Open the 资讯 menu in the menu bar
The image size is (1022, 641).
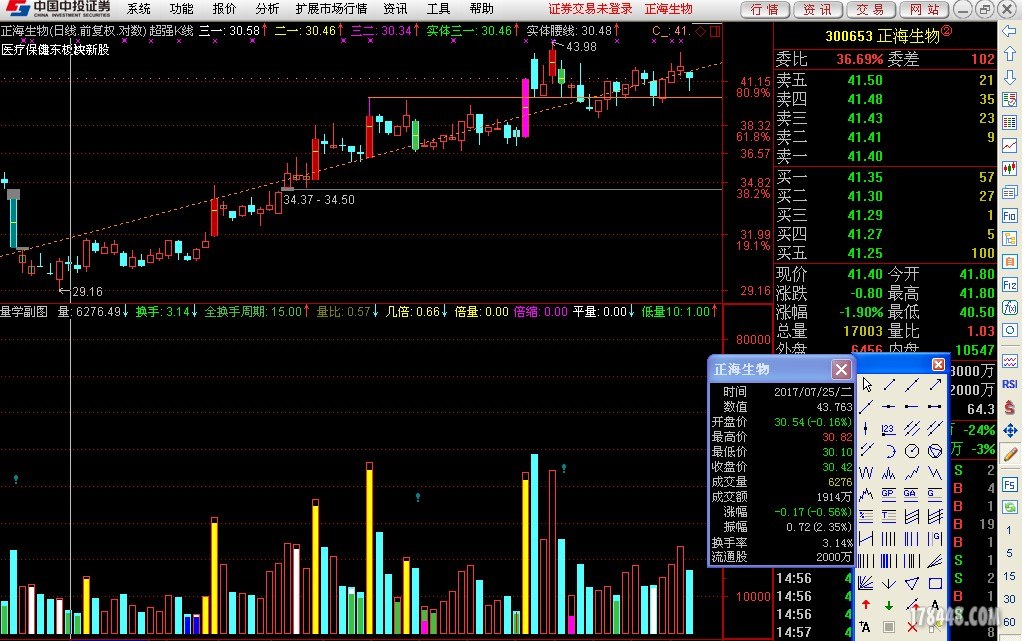tap(395, 9)
